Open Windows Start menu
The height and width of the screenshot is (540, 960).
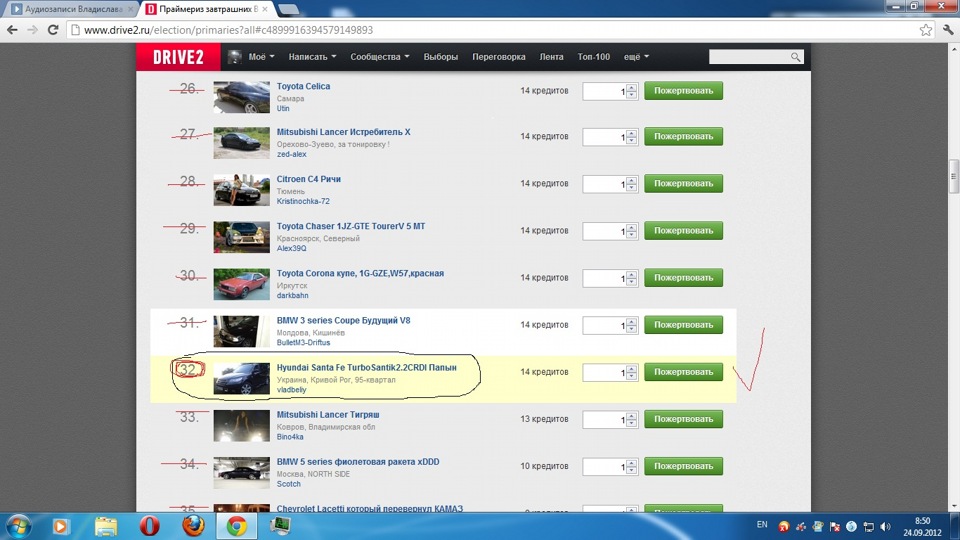(x=17, y=526)
